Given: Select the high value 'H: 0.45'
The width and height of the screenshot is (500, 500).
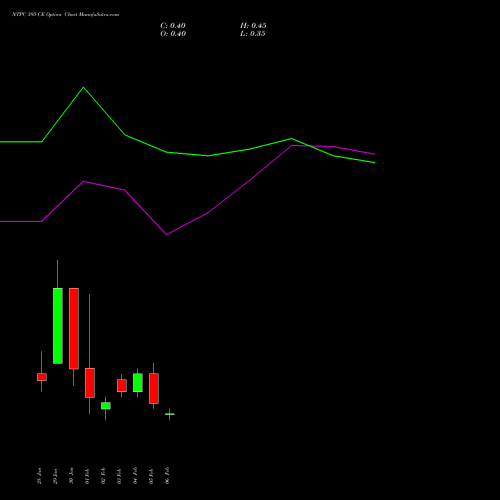Looking at the screenshot, I should pos(253,26).
